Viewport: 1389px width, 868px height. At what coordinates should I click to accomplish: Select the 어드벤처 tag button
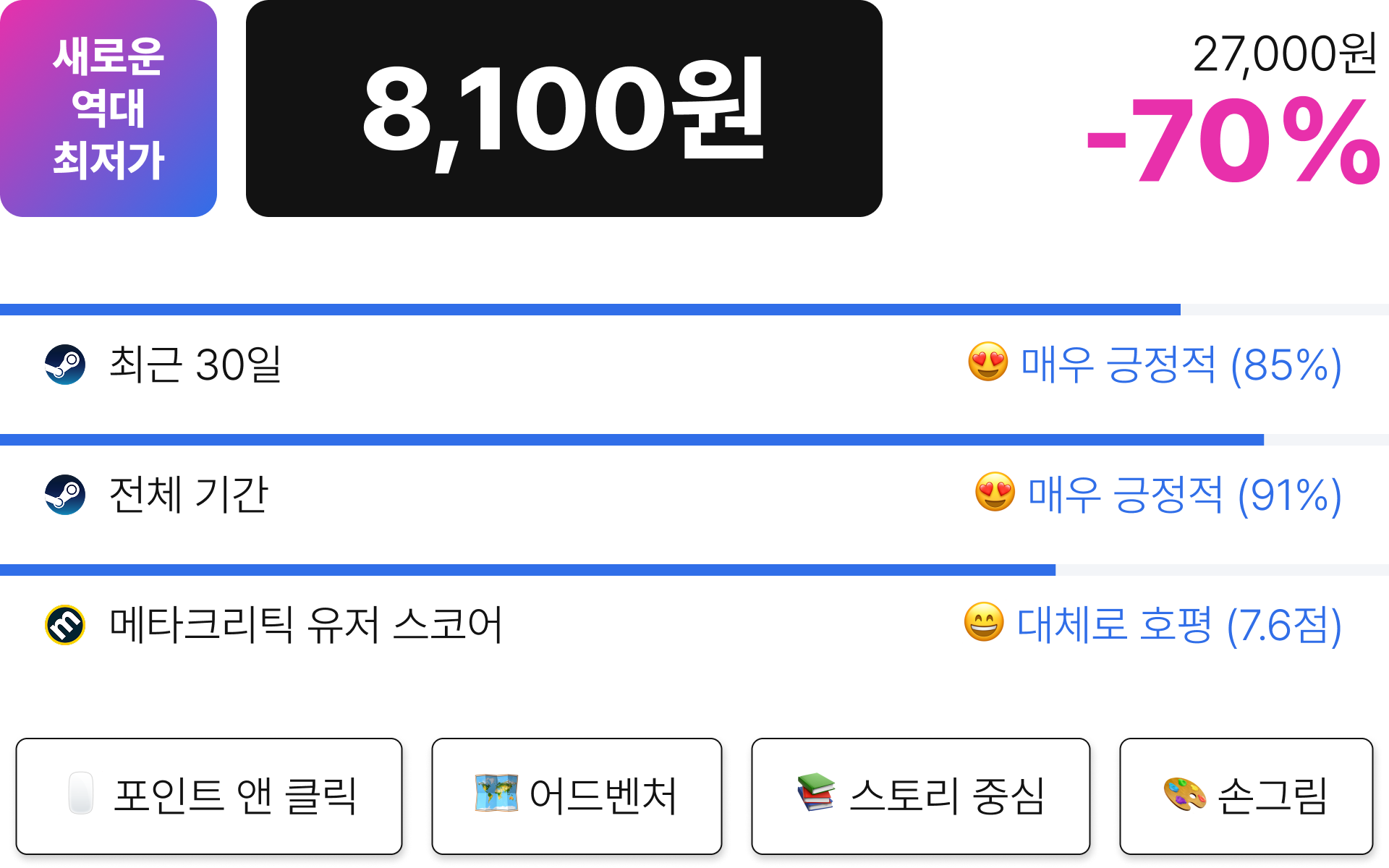point(577,796)
